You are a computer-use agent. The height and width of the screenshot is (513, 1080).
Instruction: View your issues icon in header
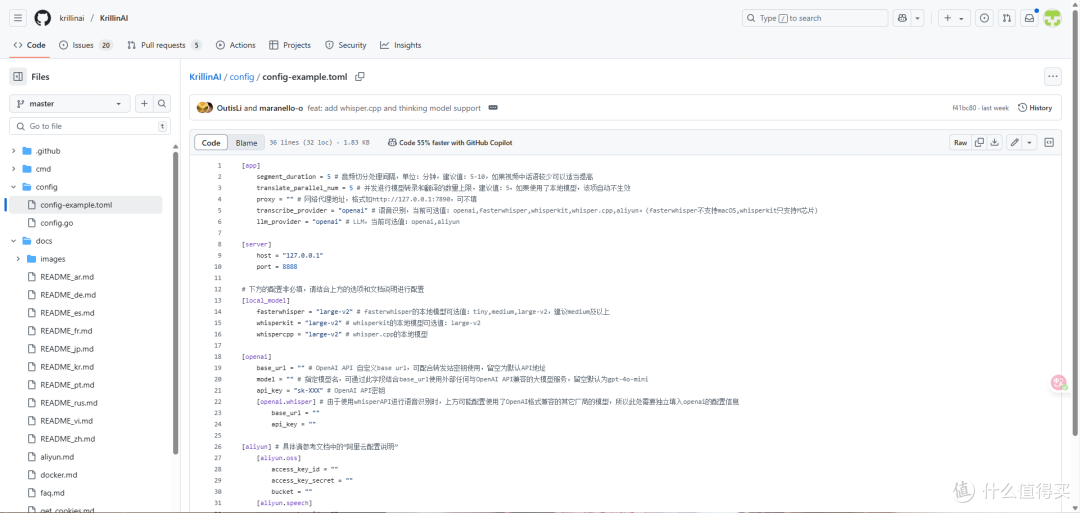[x=985, y=19]
